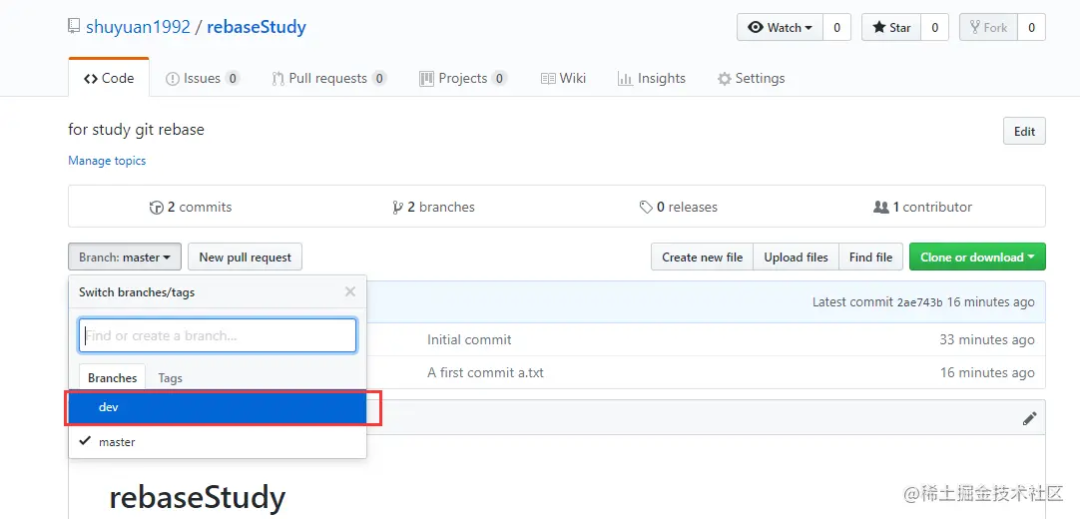Toggle the Branch: master dropdown
The image size is (1080, 519).
(125, 257)
